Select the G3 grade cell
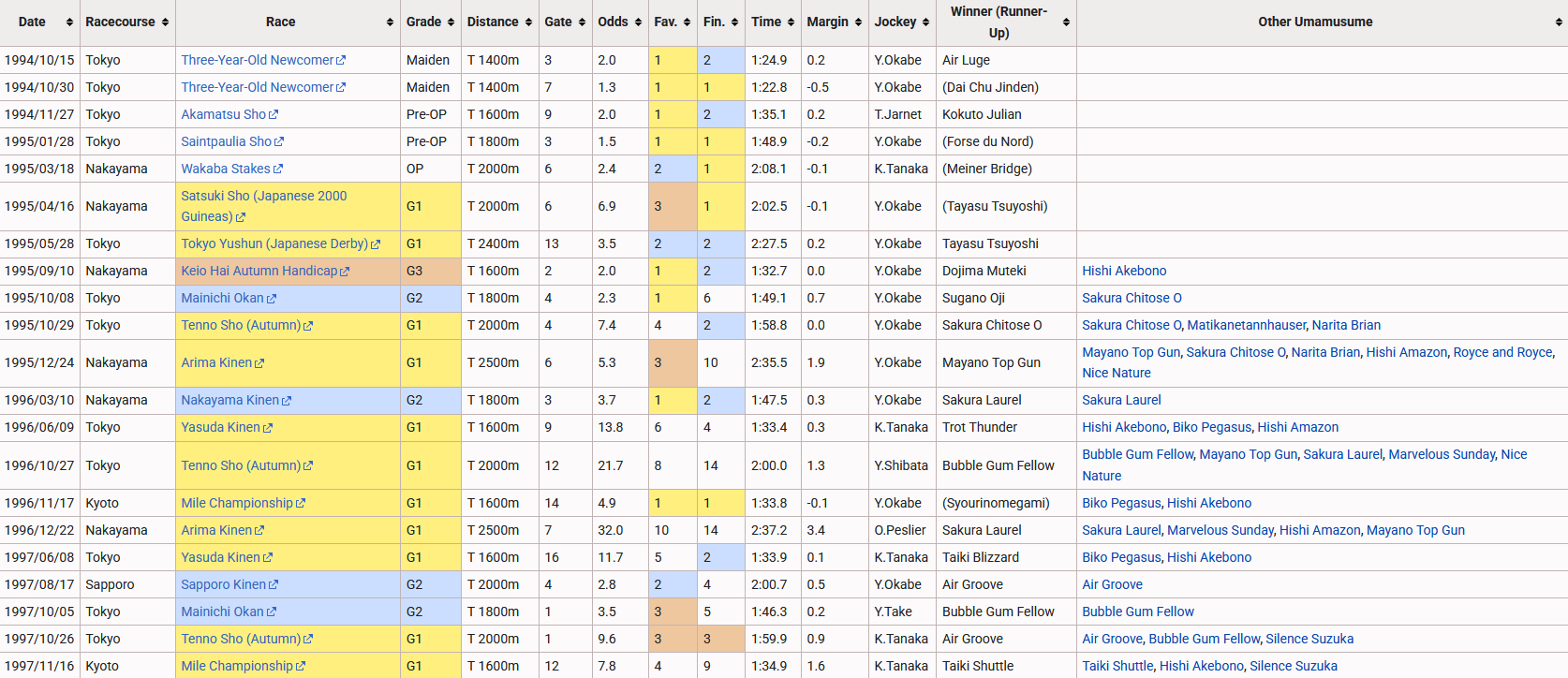Screen dimensions: 1568x678 click(x=431, y=271)
